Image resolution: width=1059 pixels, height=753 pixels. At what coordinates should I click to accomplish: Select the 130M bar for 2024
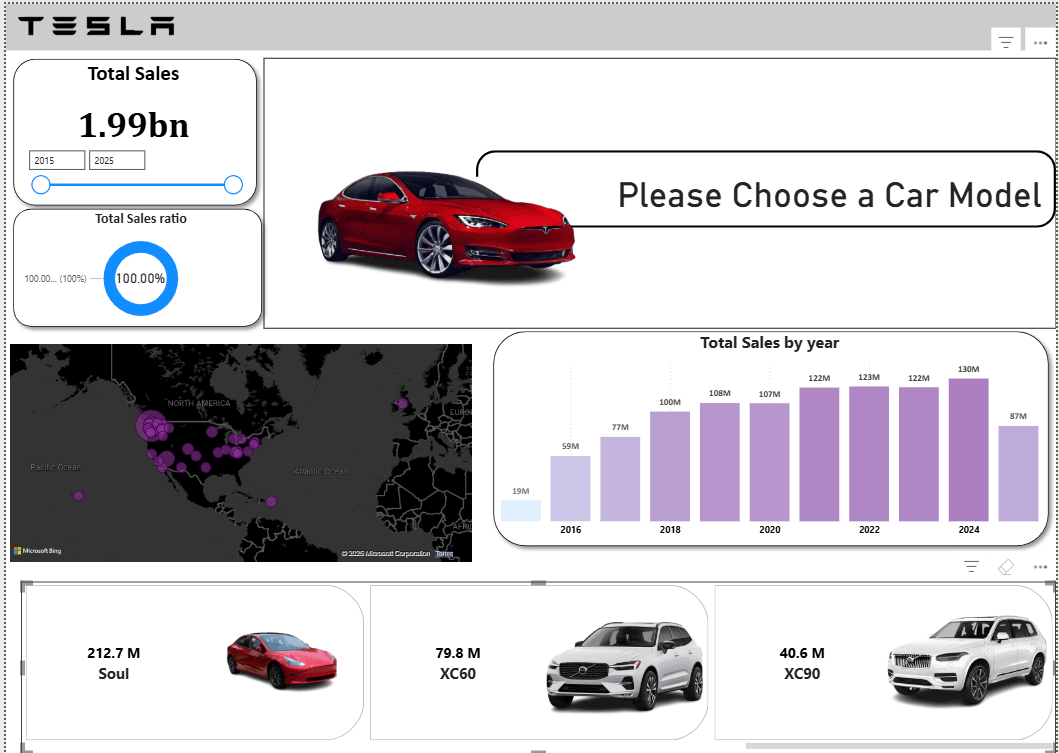coord(967,450)
